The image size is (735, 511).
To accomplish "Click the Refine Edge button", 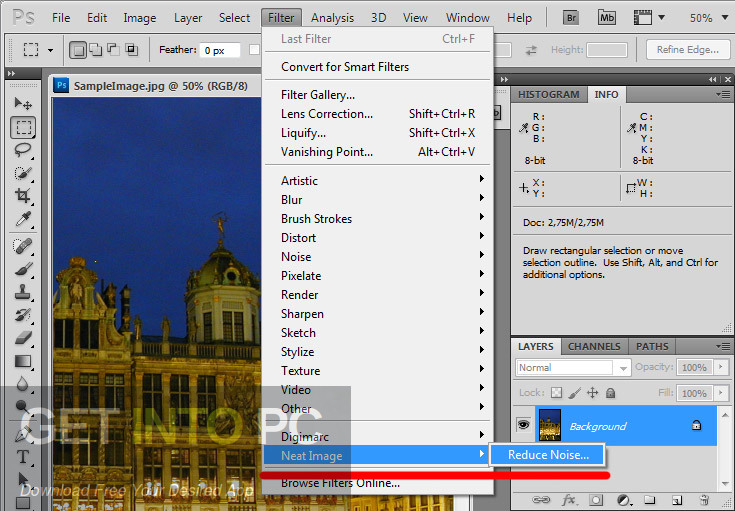I will coord(688,50).
